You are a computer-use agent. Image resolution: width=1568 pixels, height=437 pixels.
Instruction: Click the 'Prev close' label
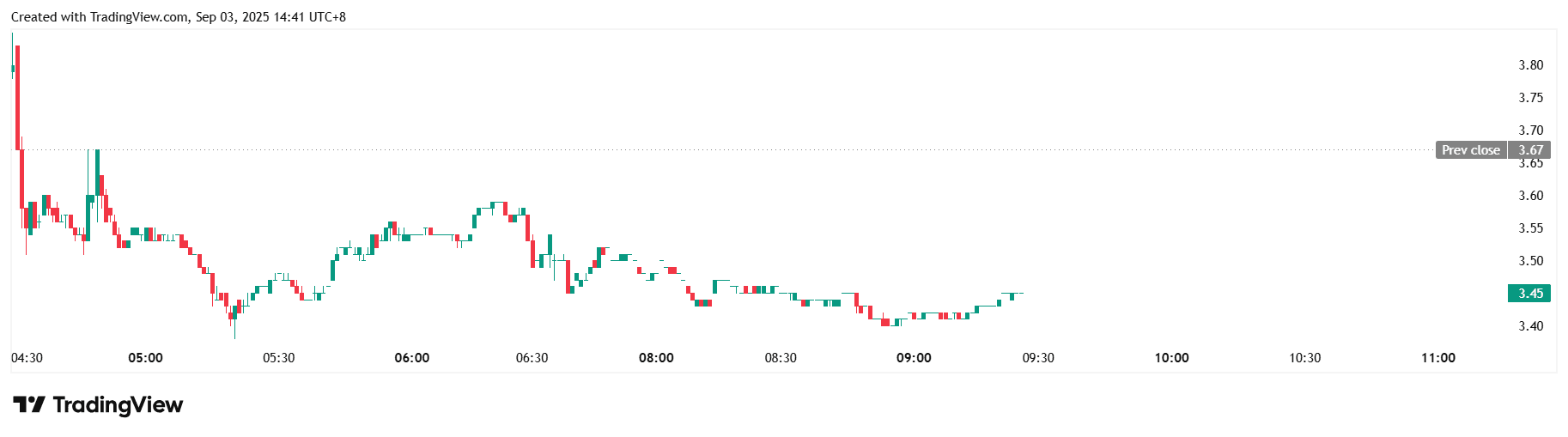(1470, 150)
